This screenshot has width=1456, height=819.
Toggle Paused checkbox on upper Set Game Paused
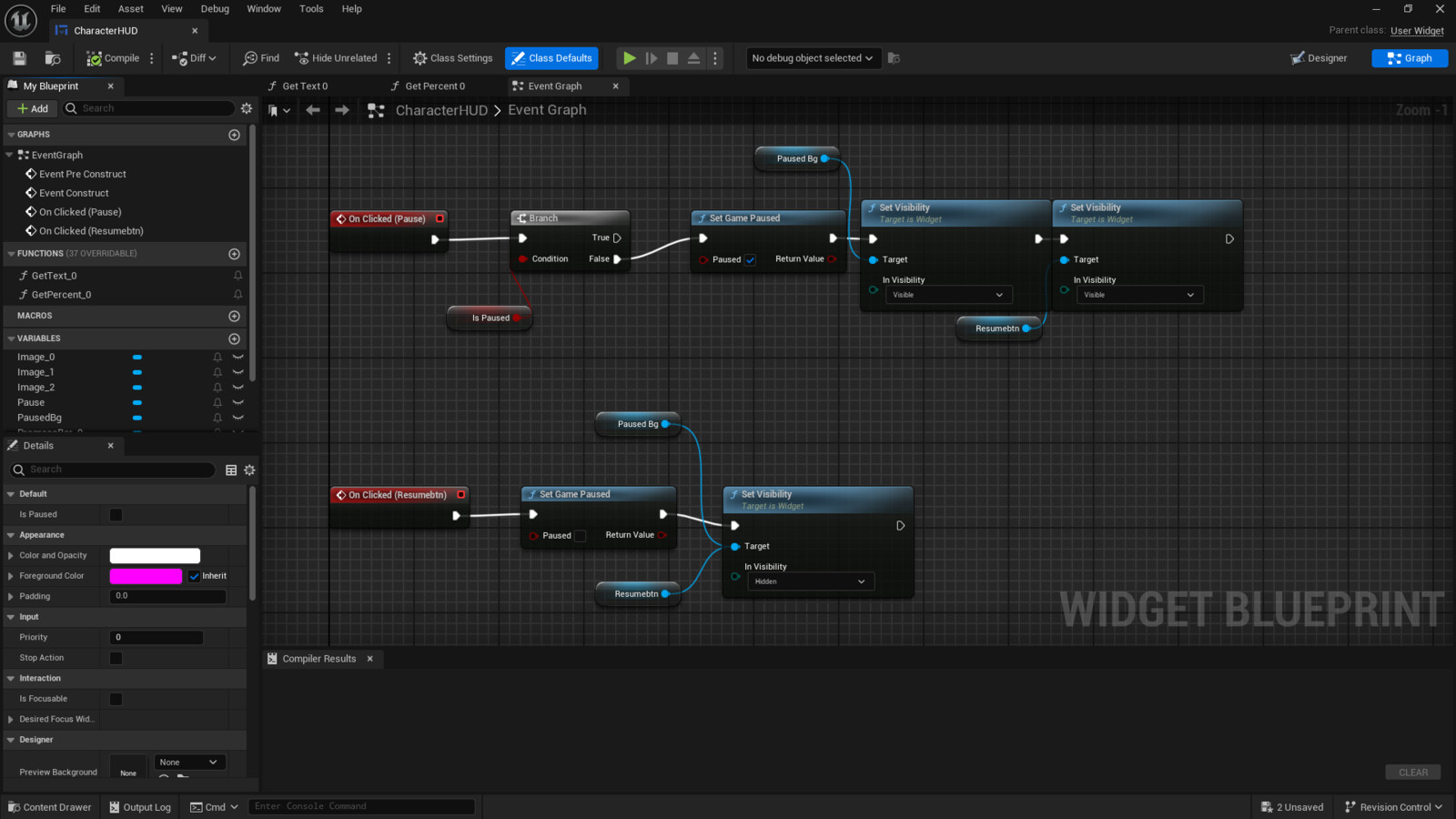coord(751,260)
